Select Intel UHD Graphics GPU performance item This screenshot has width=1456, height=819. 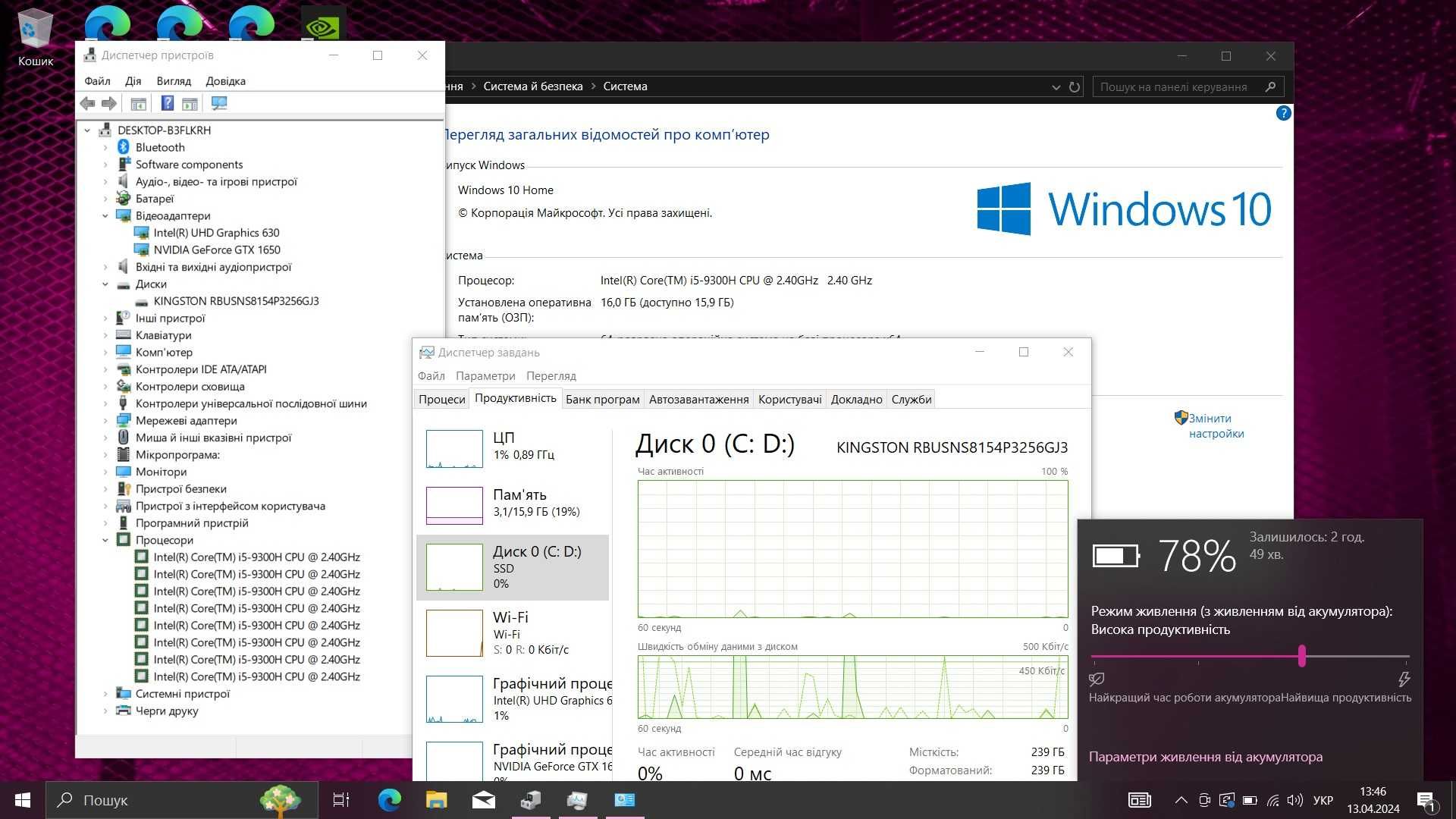point(513,698)
